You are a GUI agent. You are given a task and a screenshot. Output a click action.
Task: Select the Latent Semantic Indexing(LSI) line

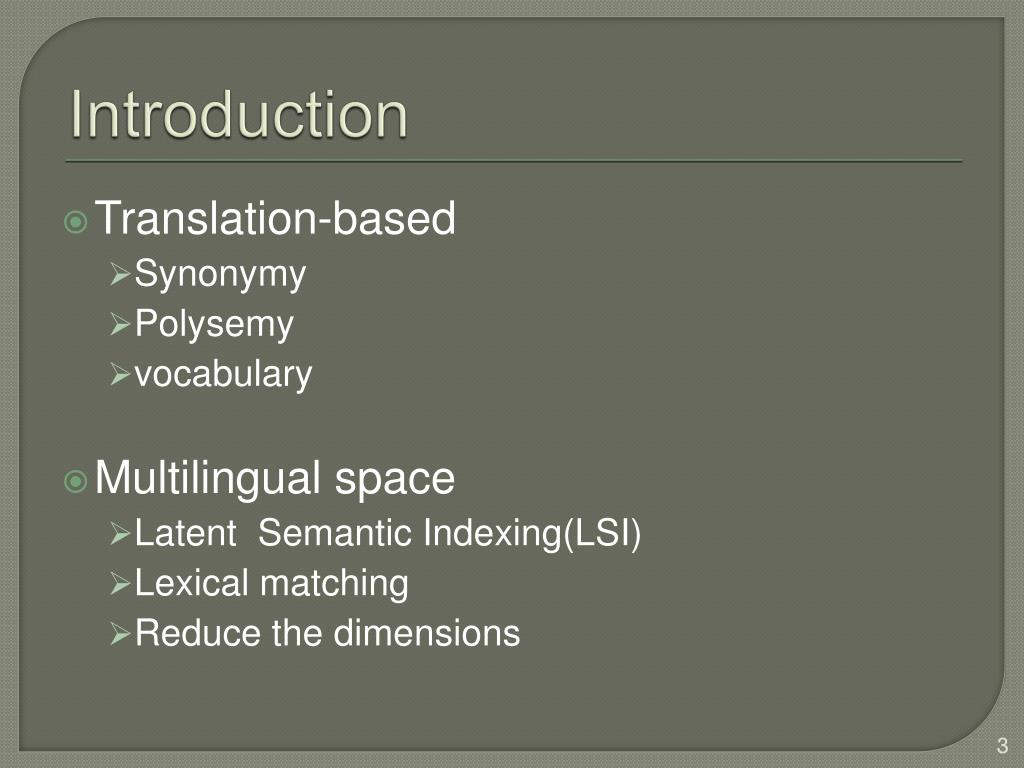(388, 534)
